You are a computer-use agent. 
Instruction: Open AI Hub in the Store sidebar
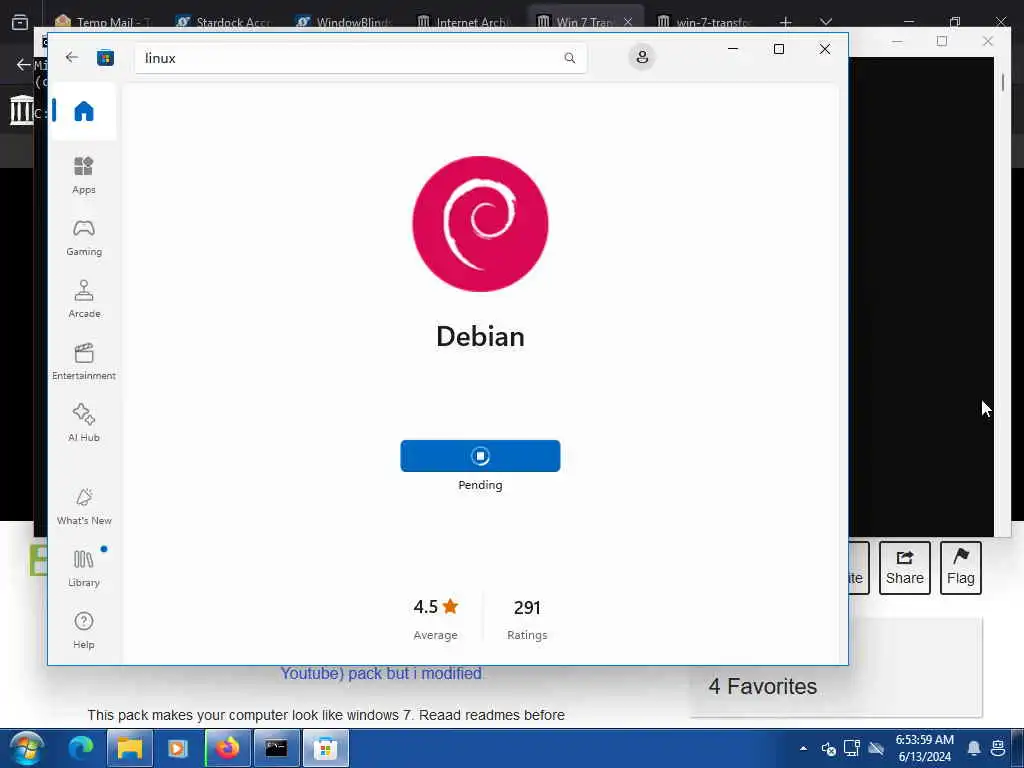(84, 423)
